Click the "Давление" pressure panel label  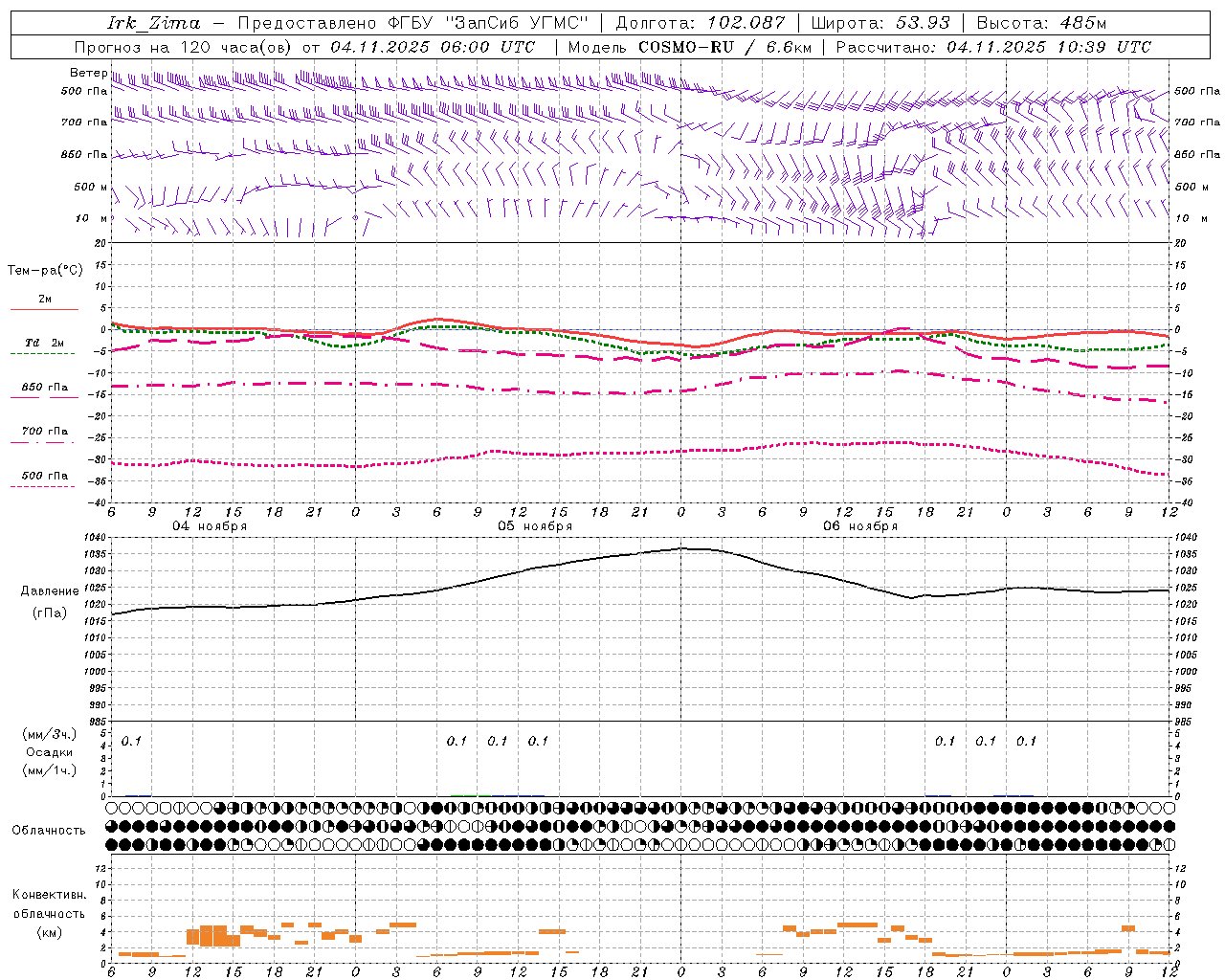[x=50, y=591]
